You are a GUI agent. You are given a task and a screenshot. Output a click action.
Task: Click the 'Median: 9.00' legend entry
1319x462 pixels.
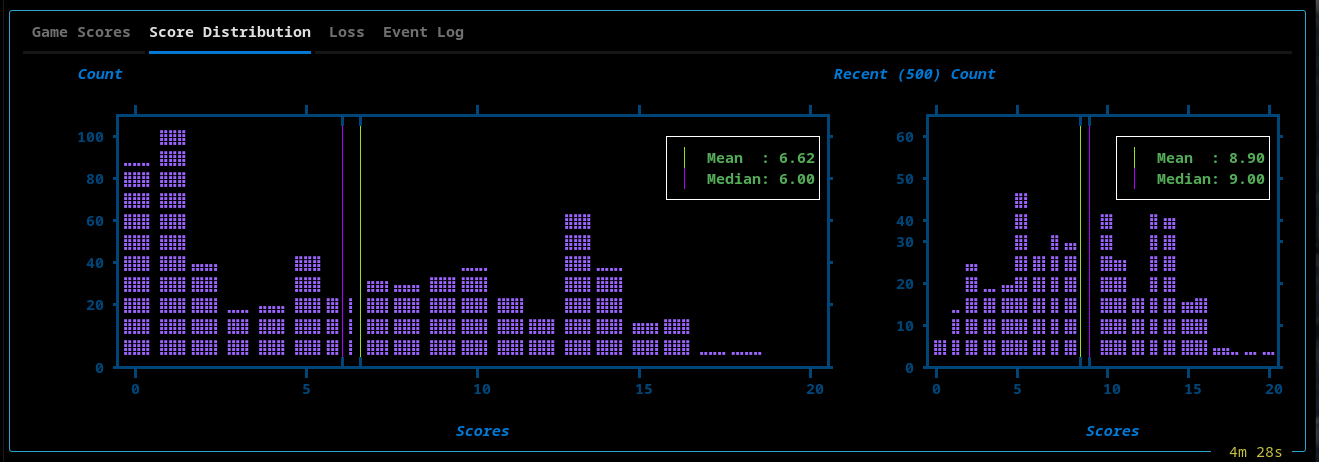tap(1211, 179)
